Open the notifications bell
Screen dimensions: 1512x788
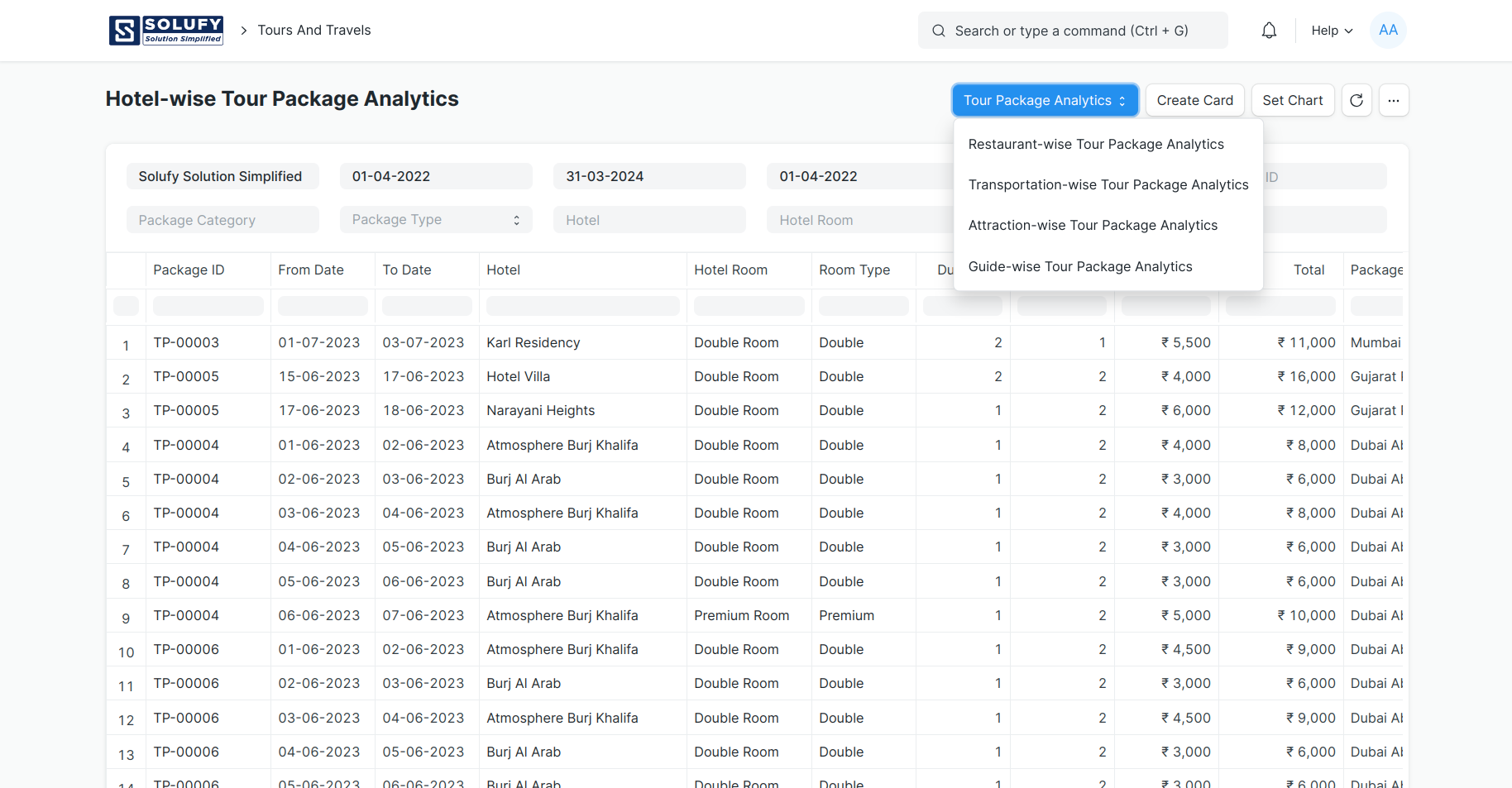click(x=1269, y=31)
